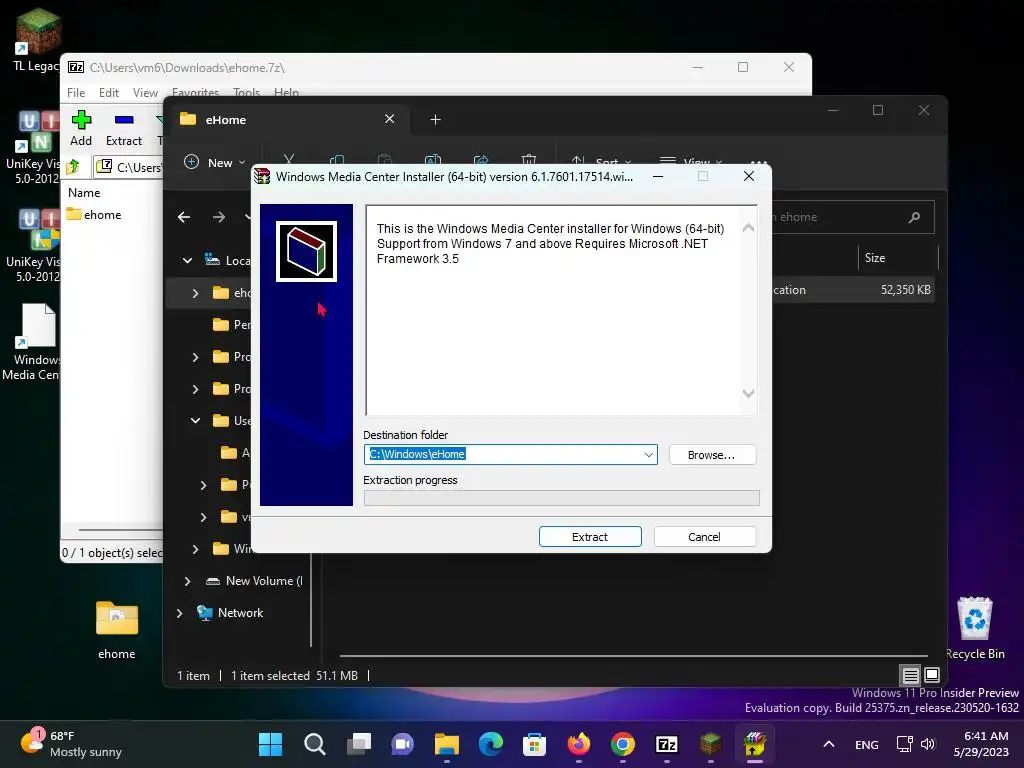Switch to large icons view layout icon
The image size is (1024, 768).
(x=932, y=675)
